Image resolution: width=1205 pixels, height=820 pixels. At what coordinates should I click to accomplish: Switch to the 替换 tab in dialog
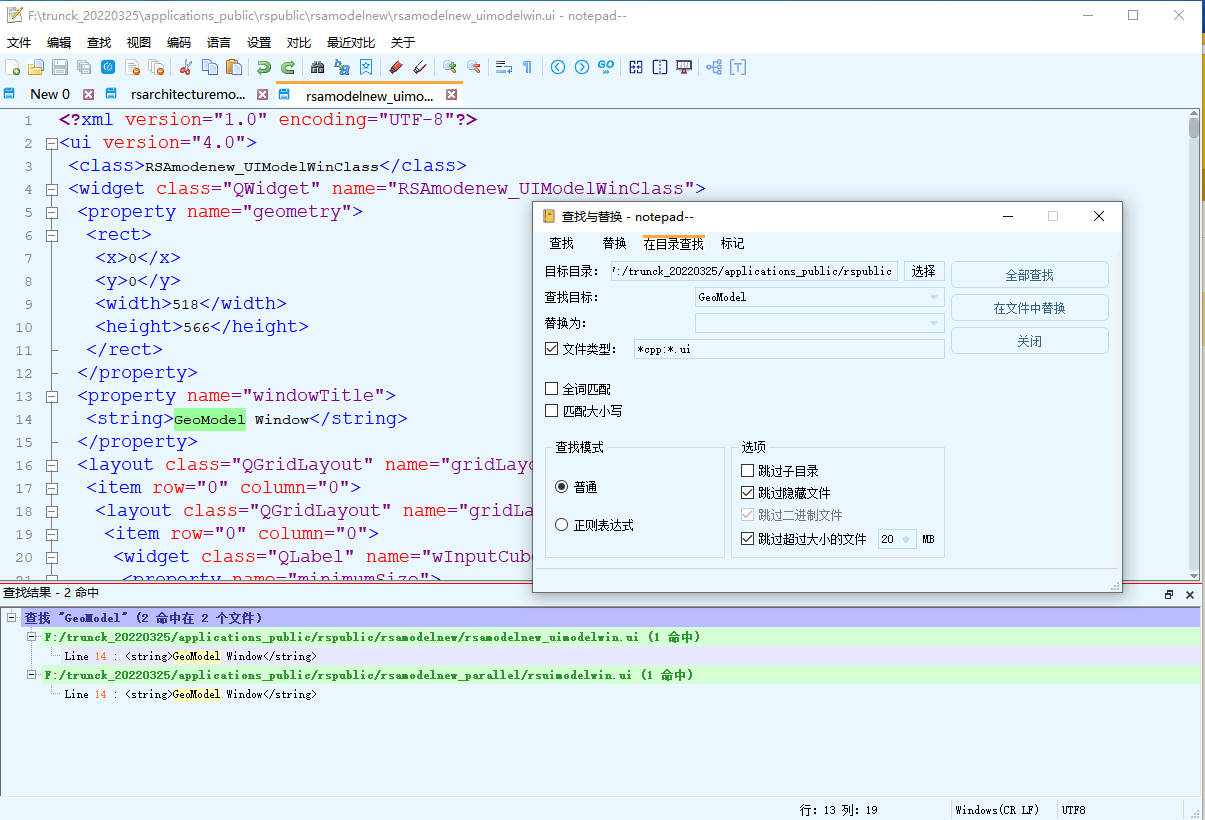point(614,244)
